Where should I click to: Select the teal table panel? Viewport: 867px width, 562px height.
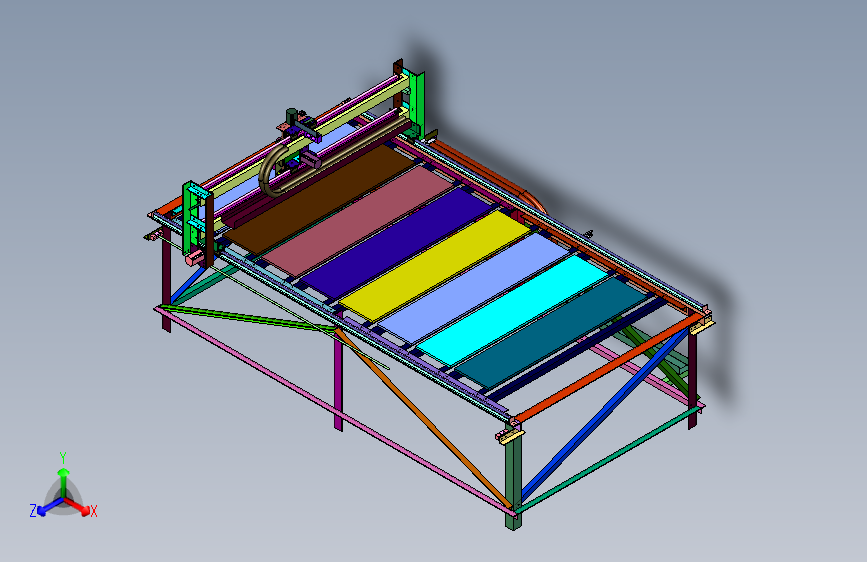tap(551, 332)
